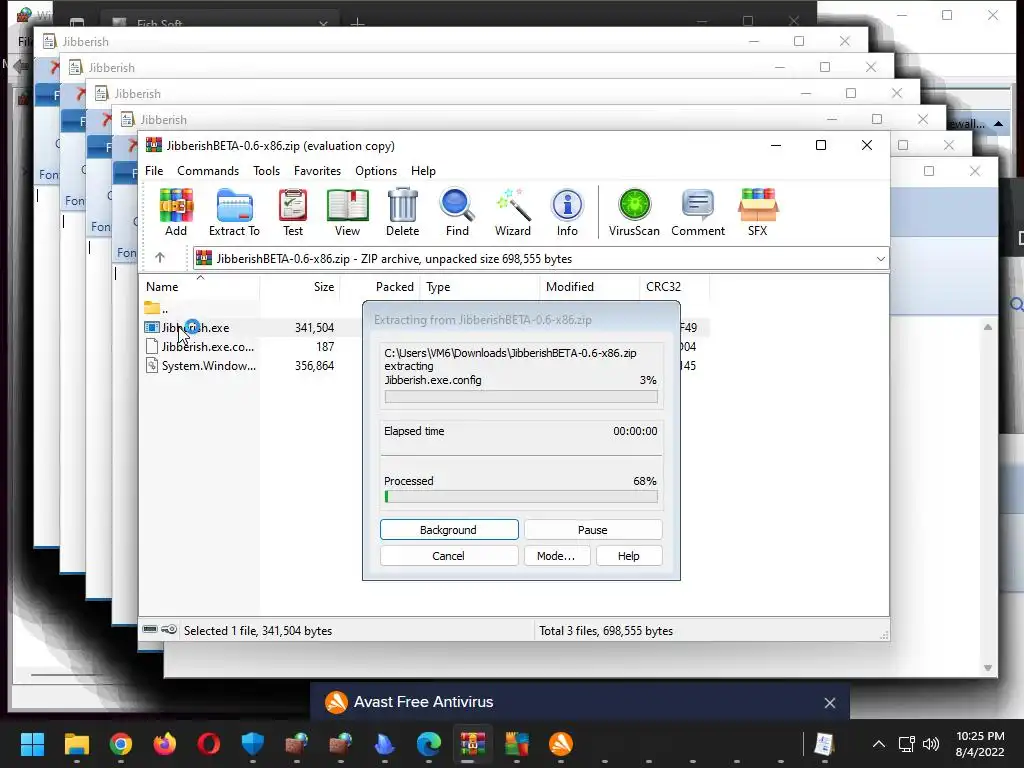The height and width of the screenshot is (768, 1024).
Task: Launch Firefox from the taskbar
Action: coord(165,744)
